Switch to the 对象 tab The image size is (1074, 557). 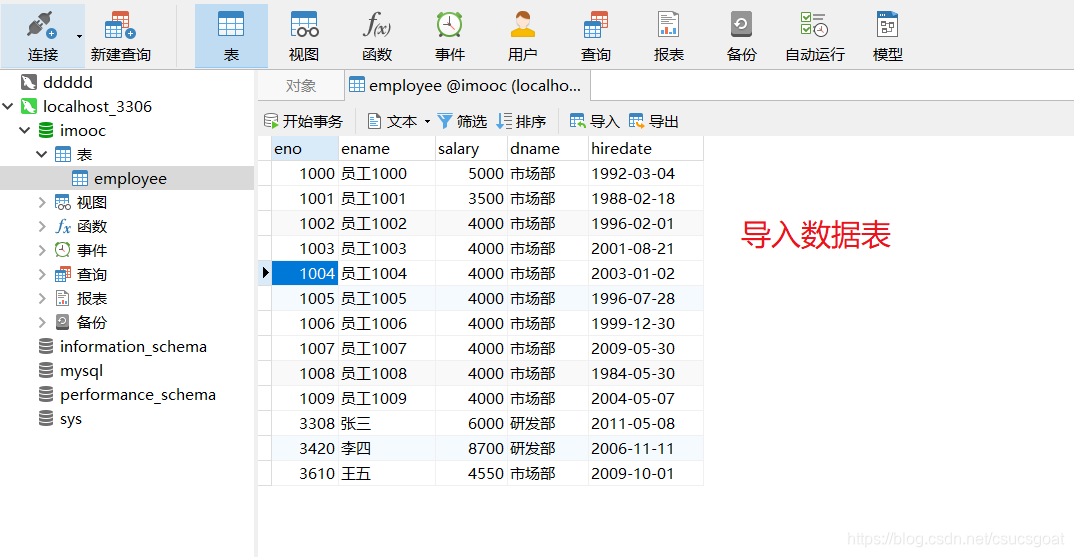tap(301, 86)
